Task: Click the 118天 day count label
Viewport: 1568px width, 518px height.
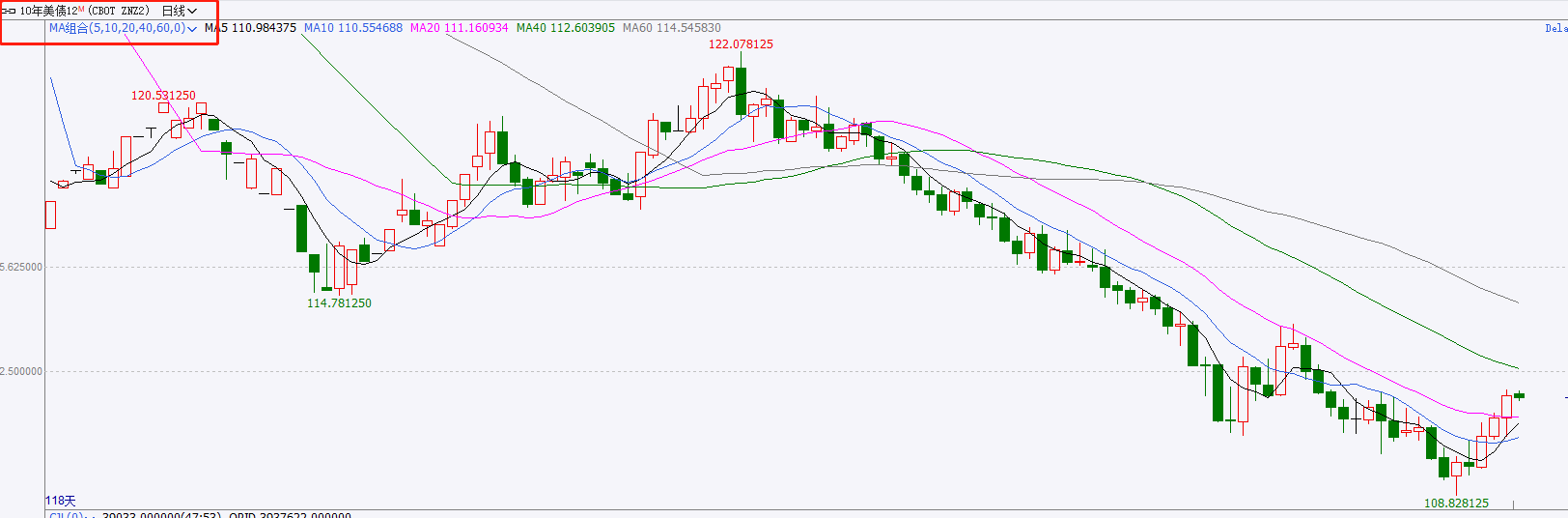Action: [x=60, y=501]
